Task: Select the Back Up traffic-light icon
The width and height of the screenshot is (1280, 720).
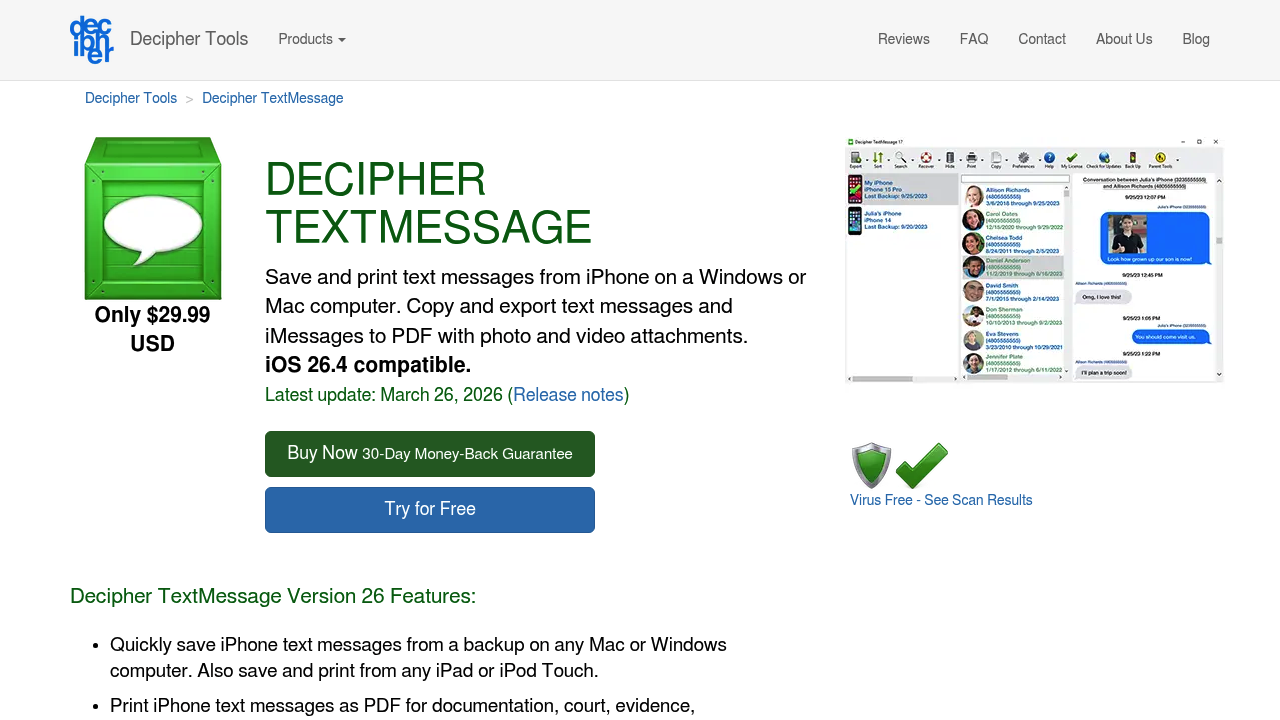Action: coord(1132,157)
